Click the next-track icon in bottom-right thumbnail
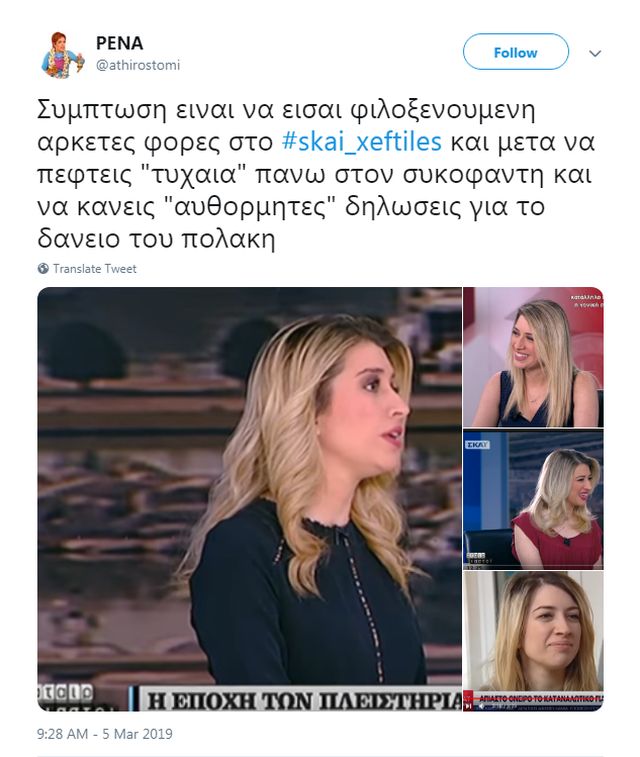Image resolution: width=640 pixels, height=757 pixels. tap(468, 706)
